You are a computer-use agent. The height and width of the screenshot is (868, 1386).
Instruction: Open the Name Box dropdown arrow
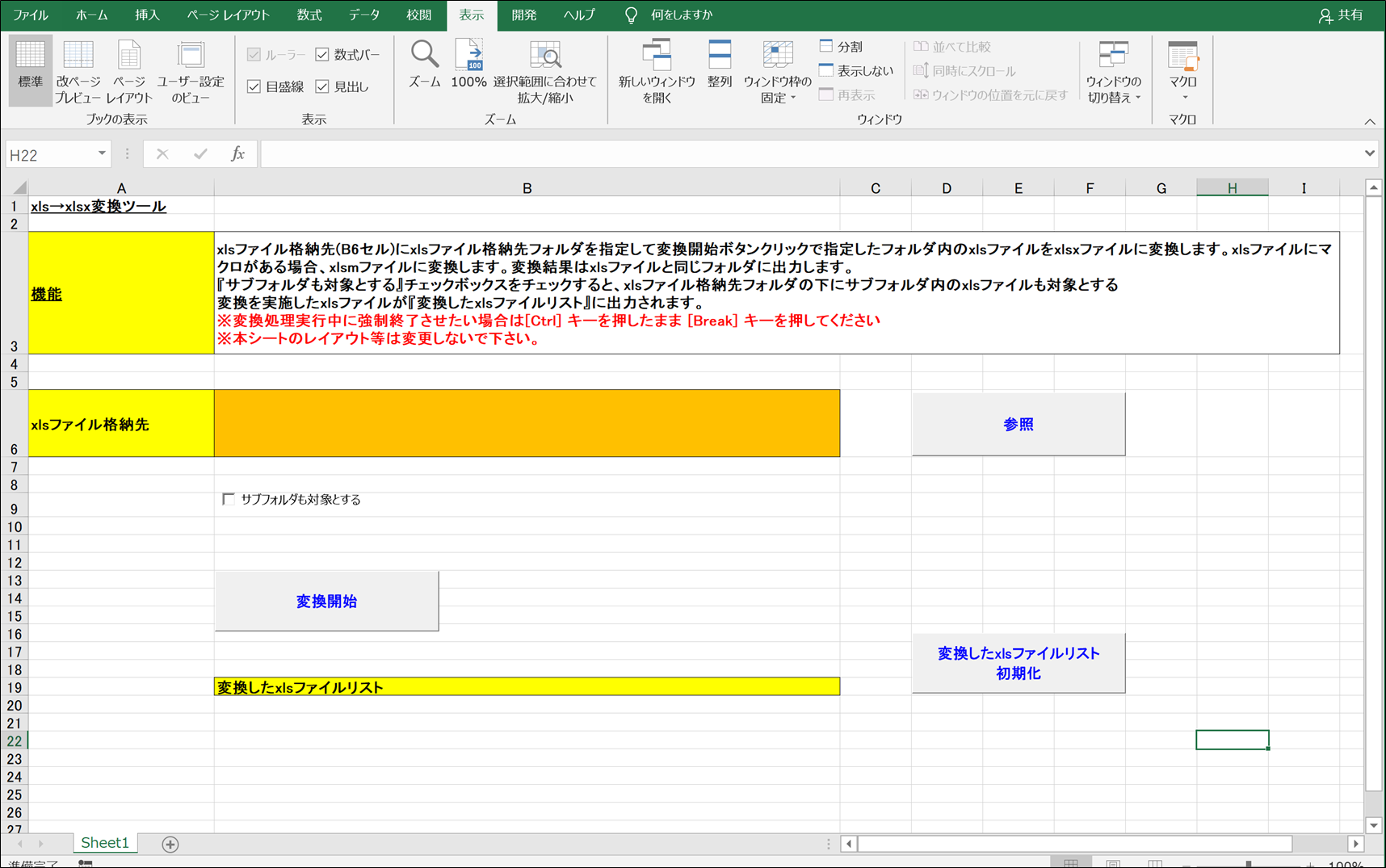click(x=102, y=153)
